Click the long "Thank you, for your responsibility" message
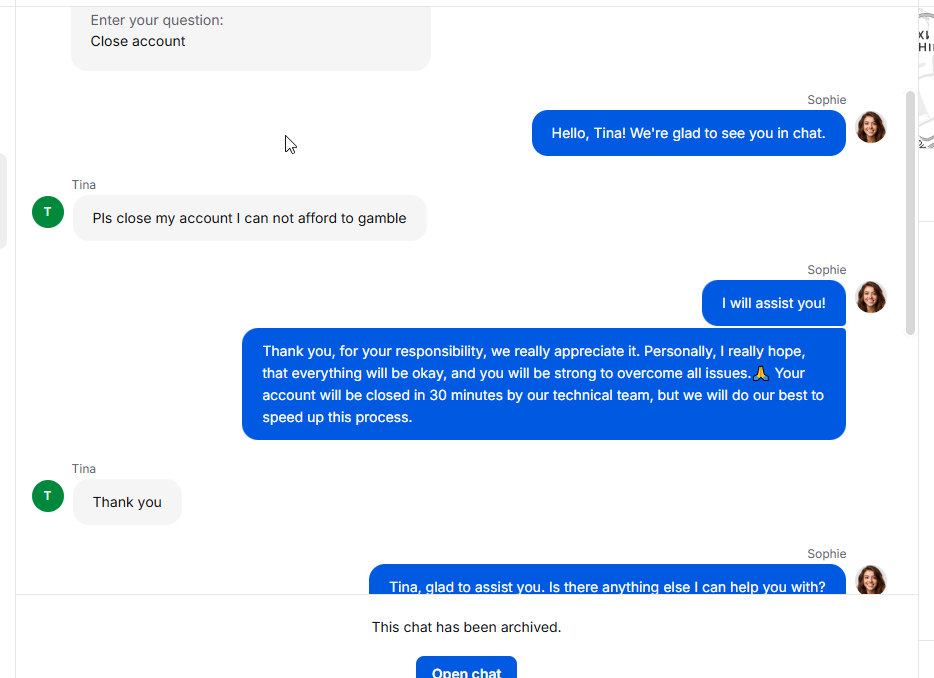 click(x=543, y=384)
